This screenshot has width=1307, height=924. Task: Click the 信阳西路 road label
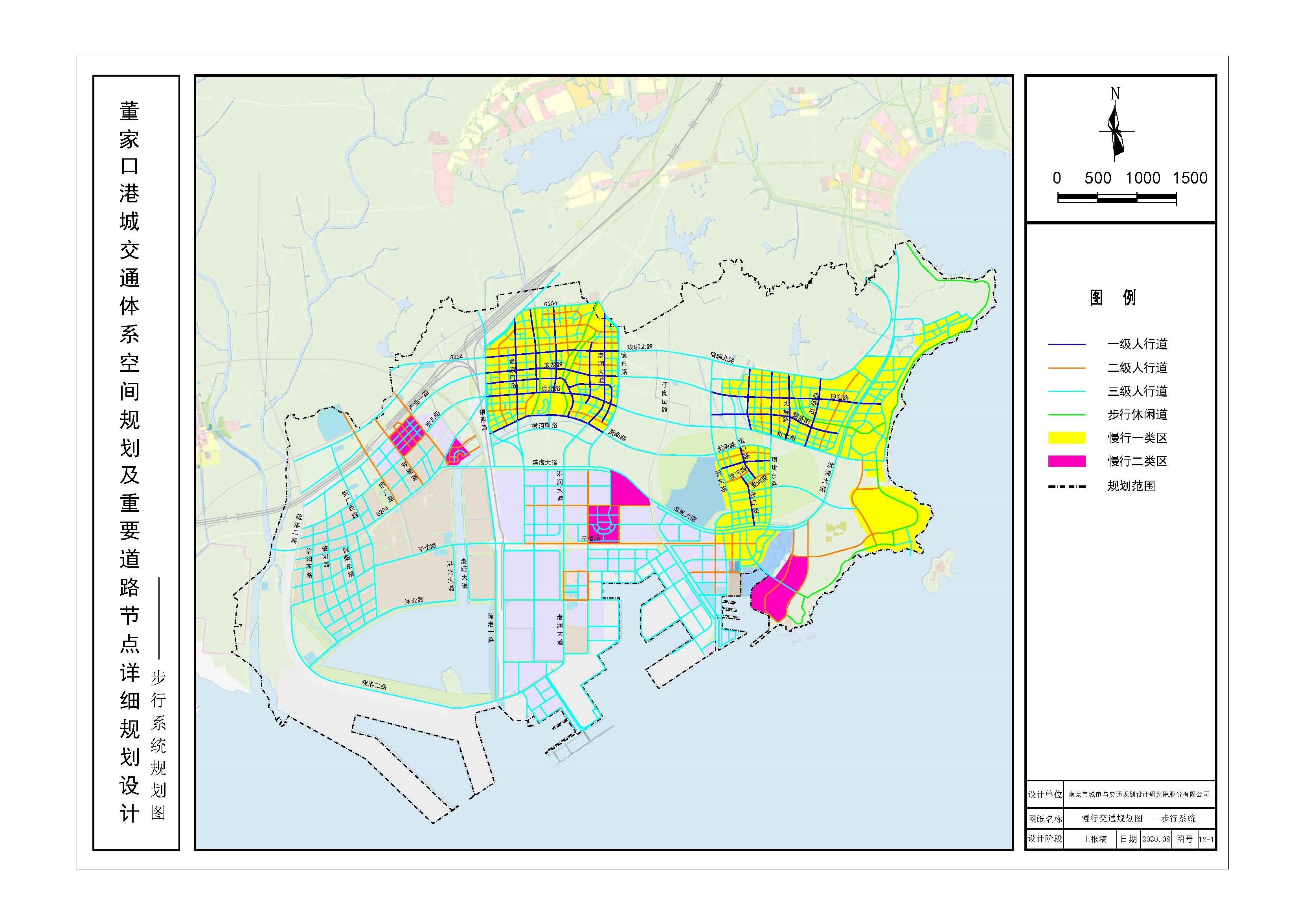coord(309,563)
